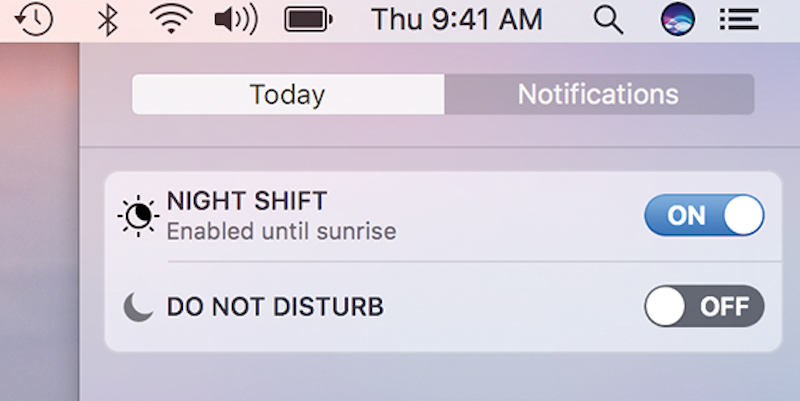
Task: Click the NIGHT SHIFT label
Action: (246, 201)
